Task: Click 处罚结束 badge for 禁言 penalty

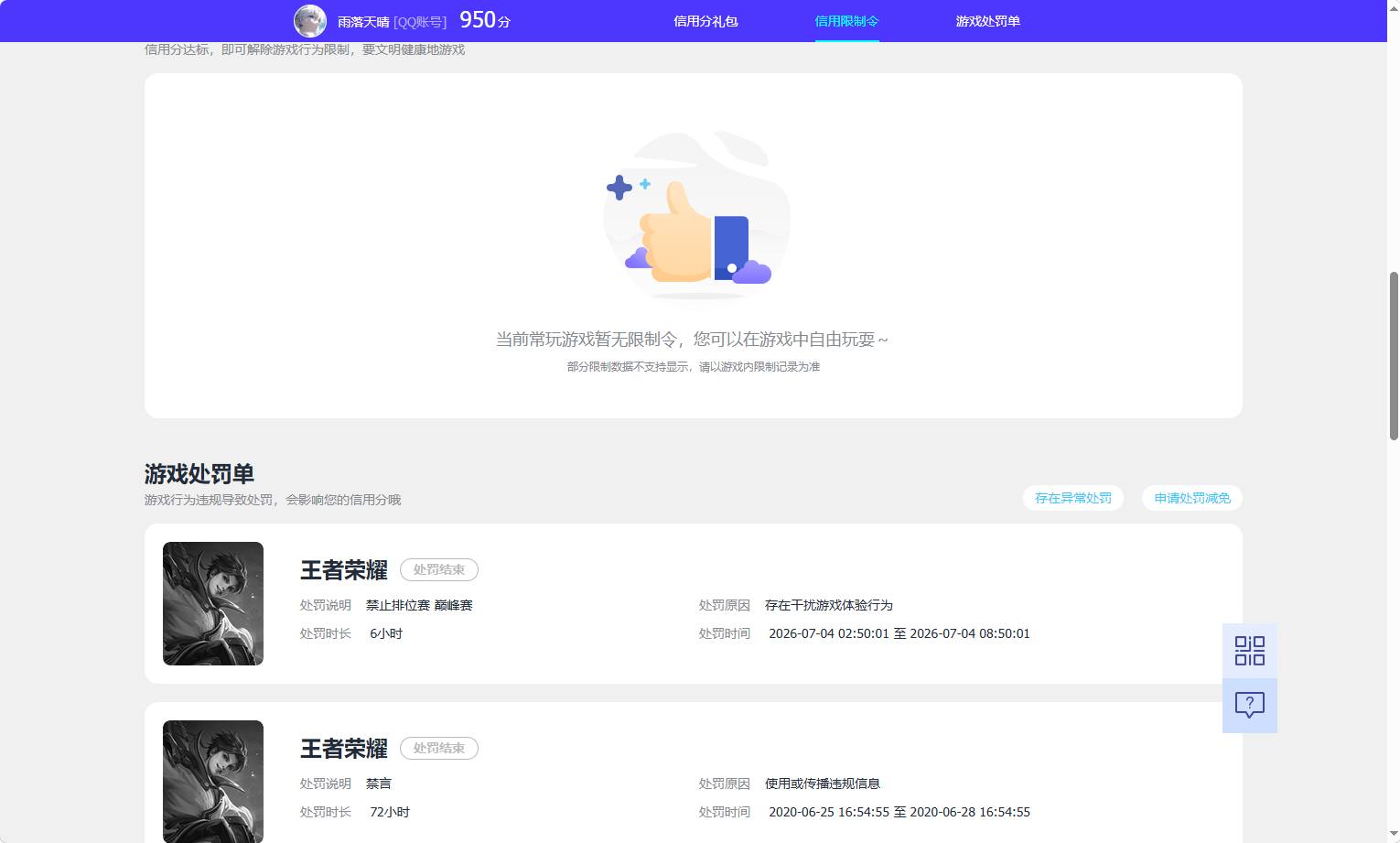Action: [x=439, y=748]
